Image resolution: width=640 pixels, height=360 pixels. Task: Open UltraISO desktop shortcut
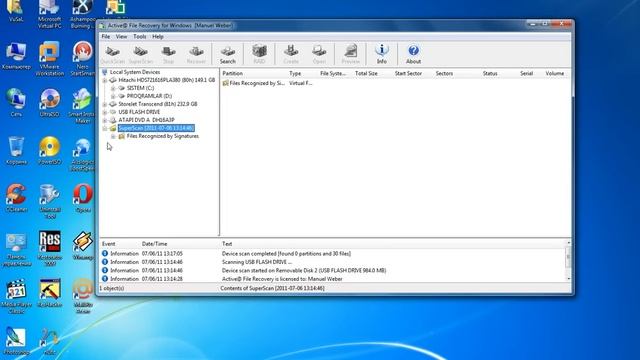coord(49,102)
